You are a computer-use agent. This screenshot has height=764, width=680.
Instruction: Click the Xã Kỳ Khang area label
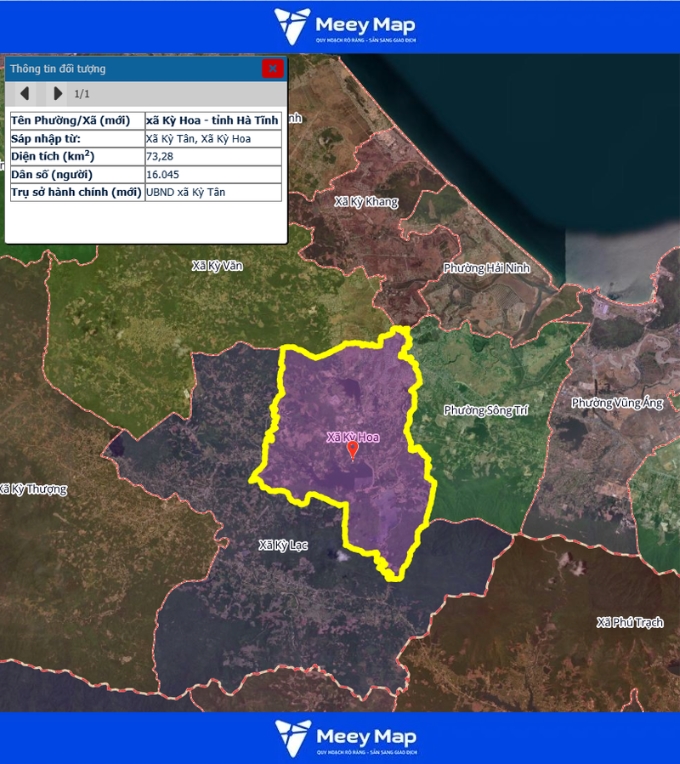(365, 202)
